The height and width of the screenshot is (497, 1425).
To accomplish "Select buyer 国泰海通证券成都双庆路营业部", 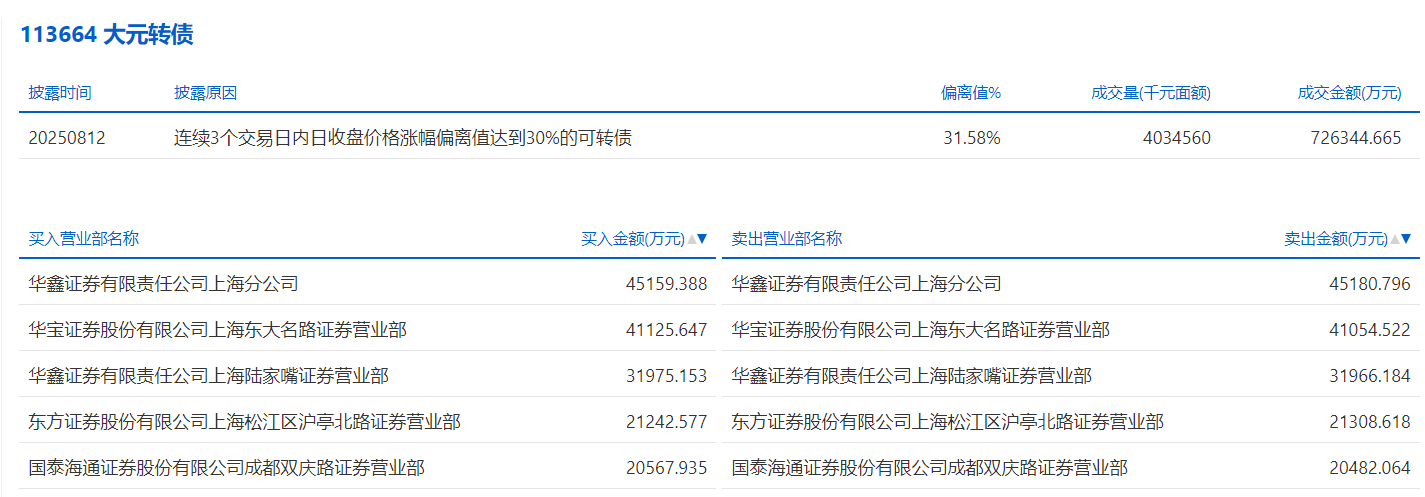I will coord(227,468).
